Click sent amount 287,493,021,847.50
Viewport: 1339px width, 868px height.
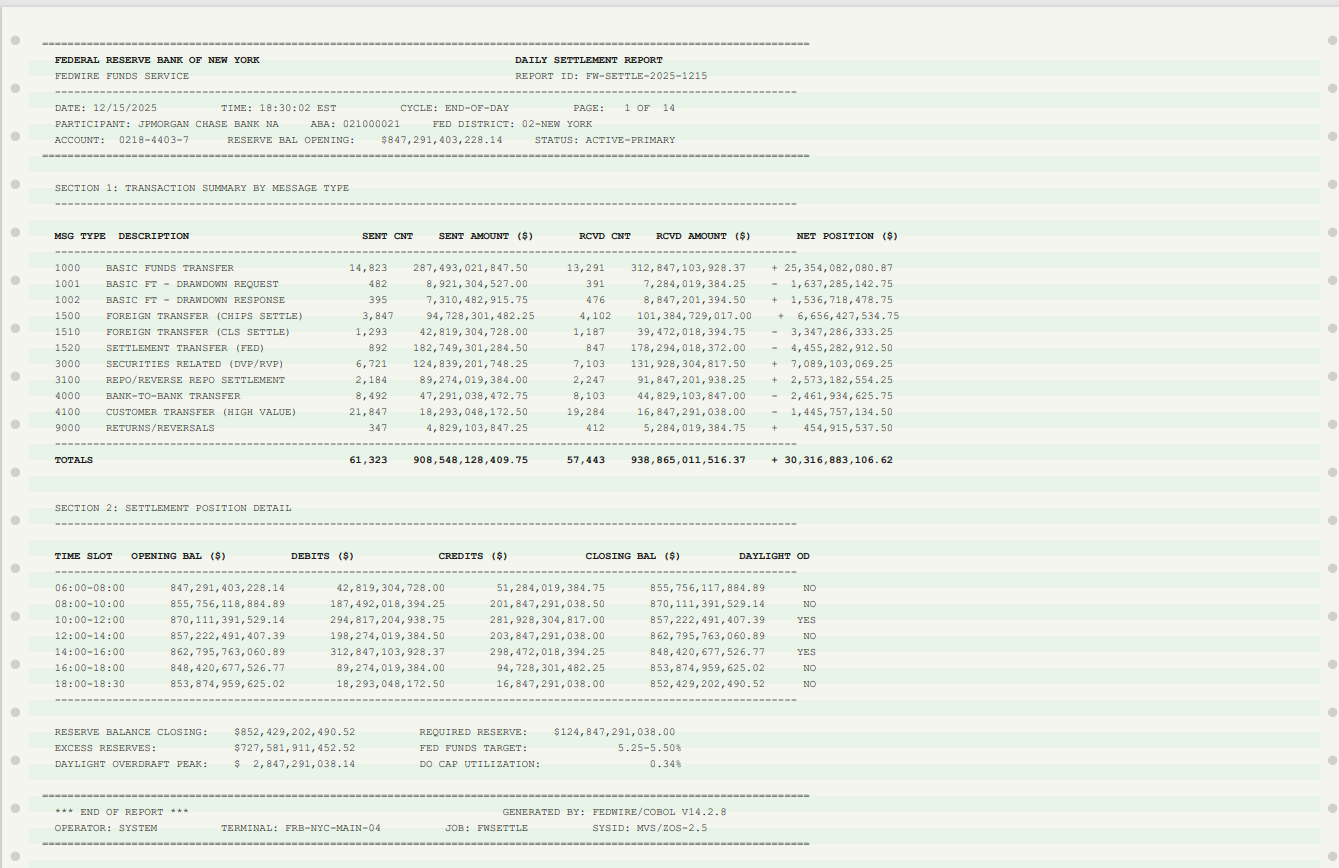pyautogui.click(x=470, y=268)
